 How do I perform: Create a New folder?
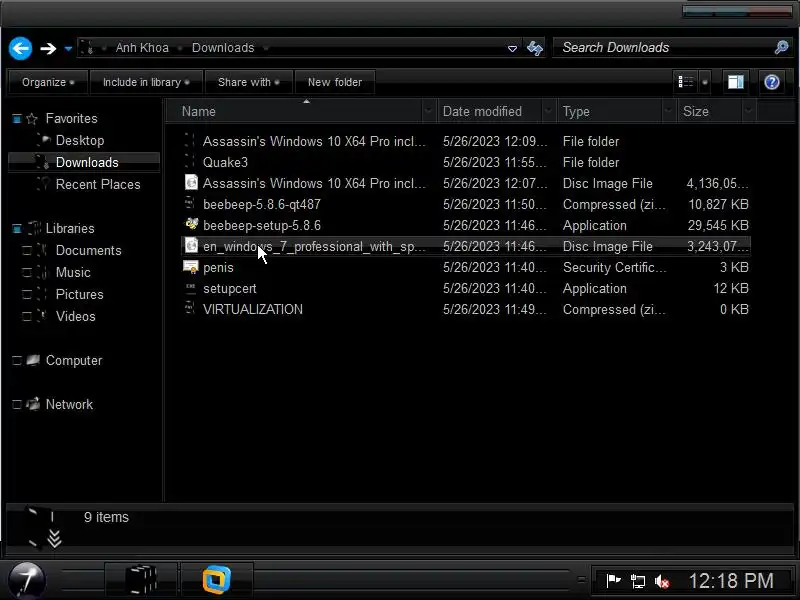pyautogui.click(x=335, y=82)
